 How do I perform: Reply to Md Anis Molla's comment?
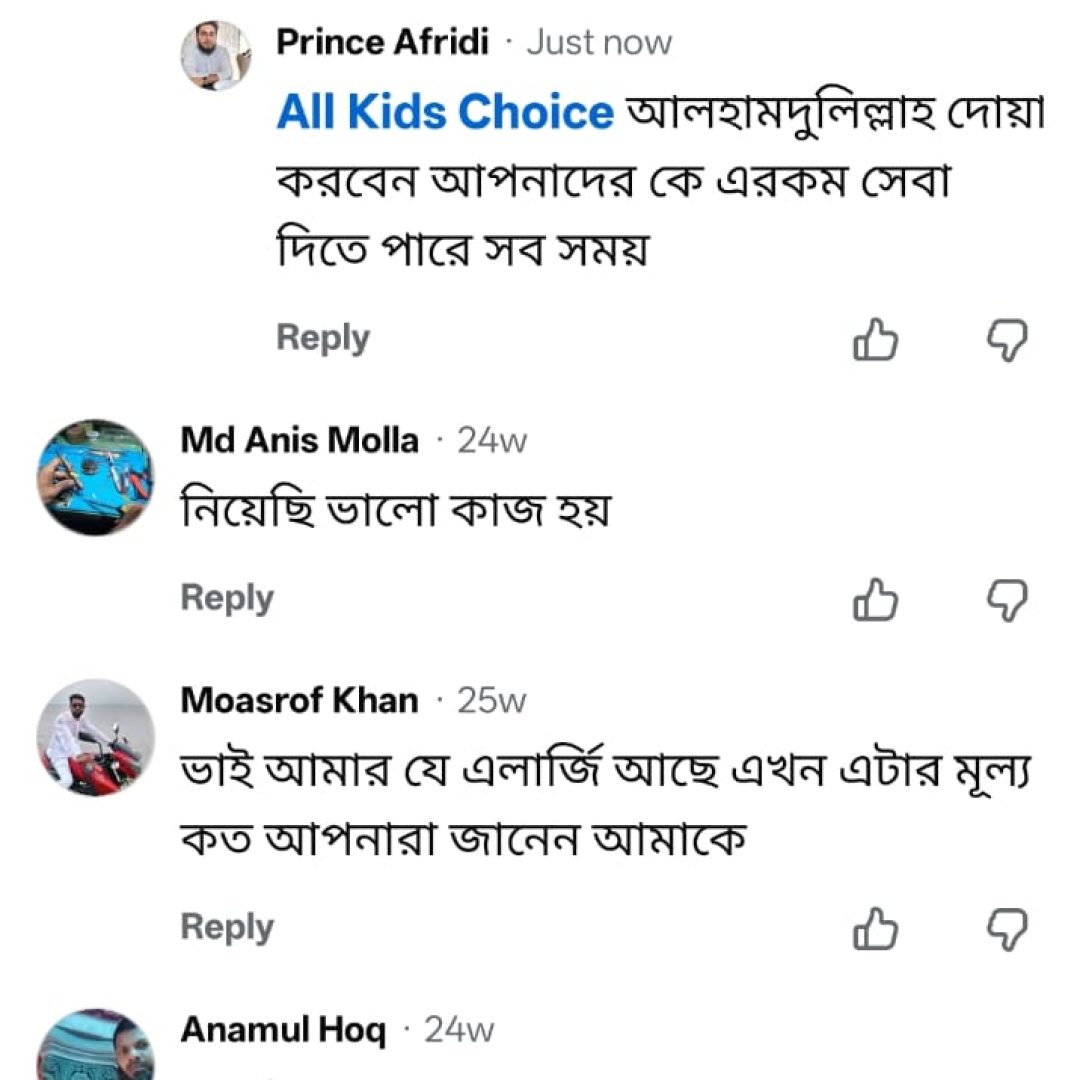pyautogui.click(x=227, y=598)
